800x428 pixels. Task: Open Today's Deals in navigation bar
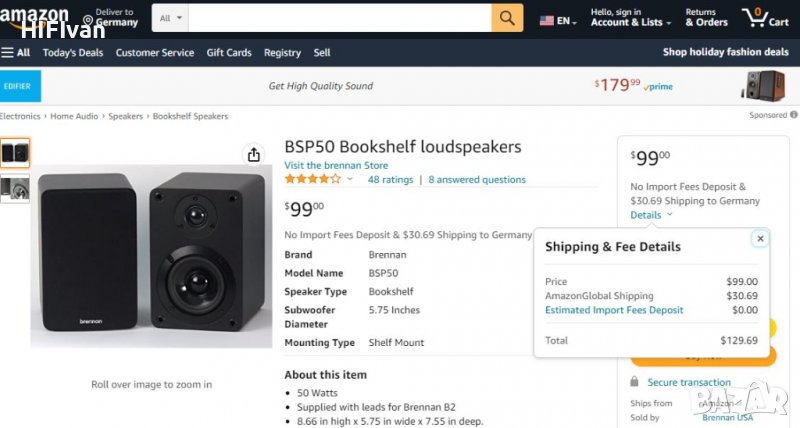point(73,53)
